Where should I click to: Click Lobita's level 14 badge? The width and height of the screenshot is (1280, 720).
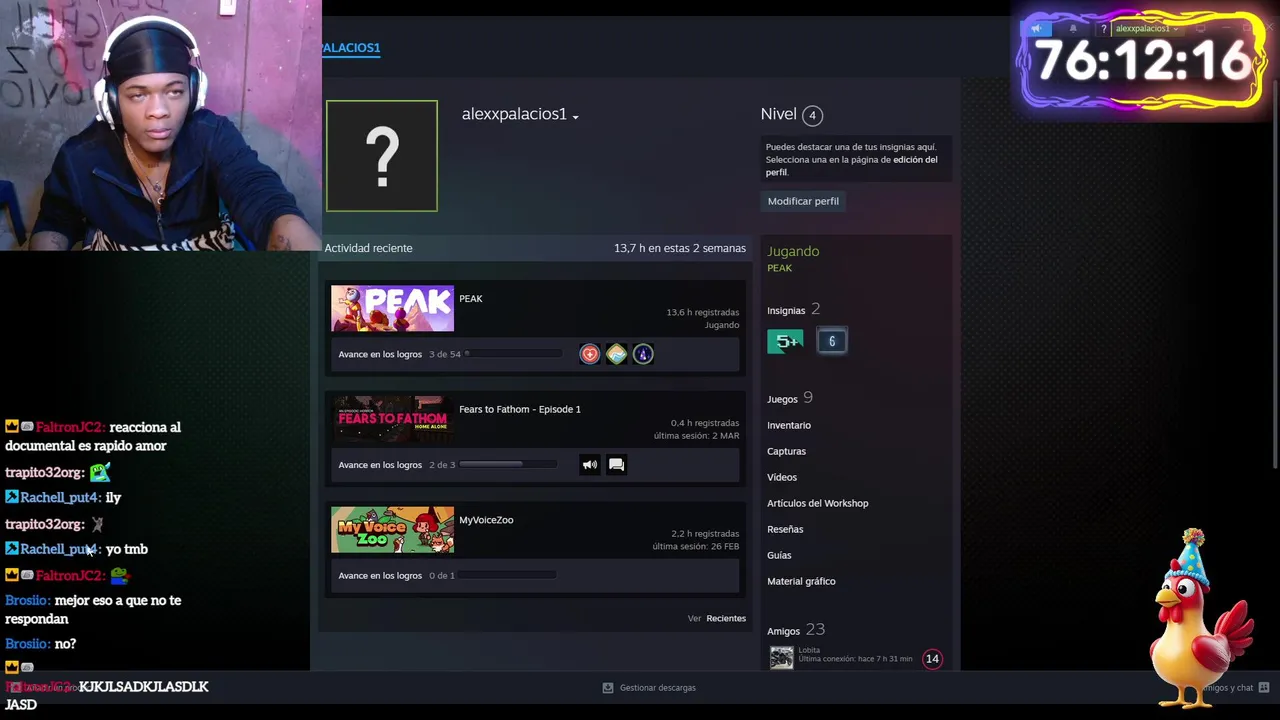click(932, 658)
